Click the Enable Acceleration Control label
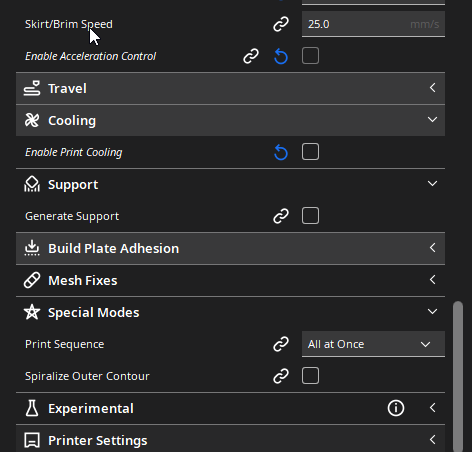The image size is (472, 452). (x=90, y=56)
